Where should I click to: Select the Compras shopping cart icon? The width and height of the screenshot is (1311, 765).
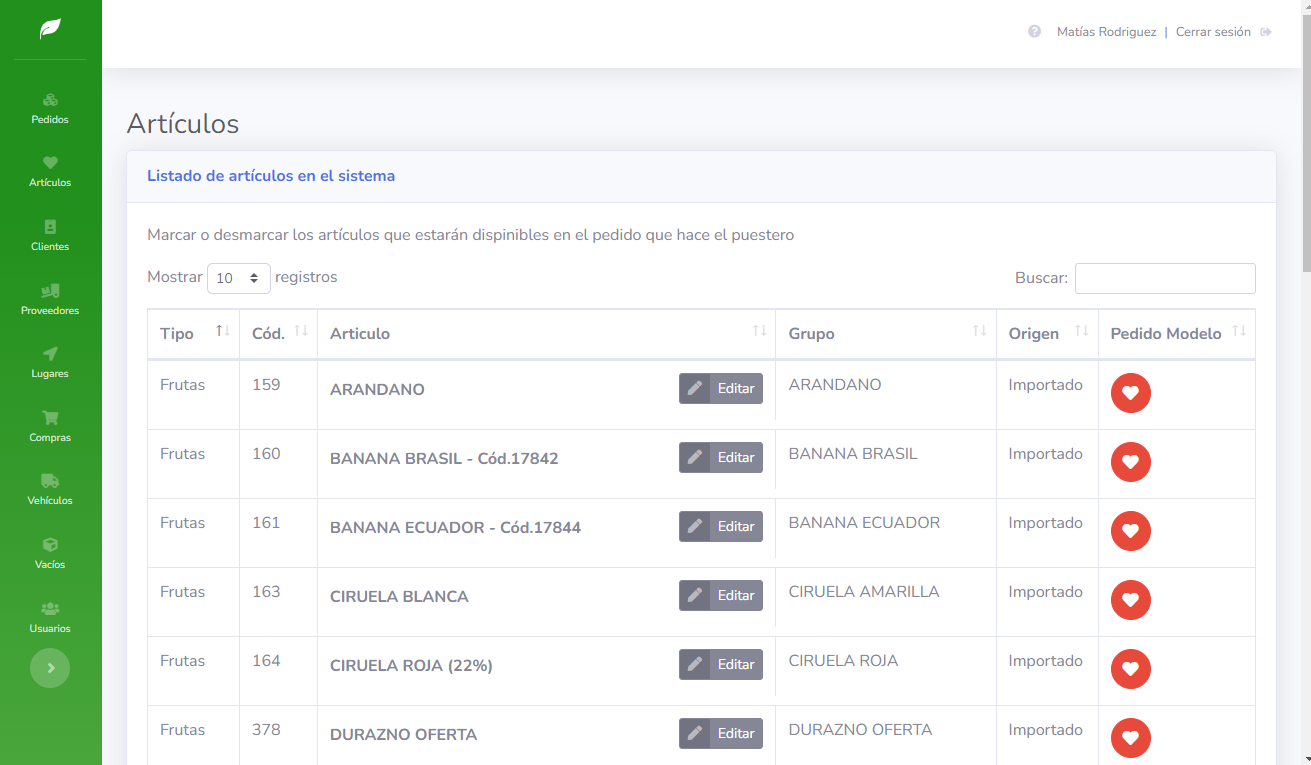coord(50,418)
